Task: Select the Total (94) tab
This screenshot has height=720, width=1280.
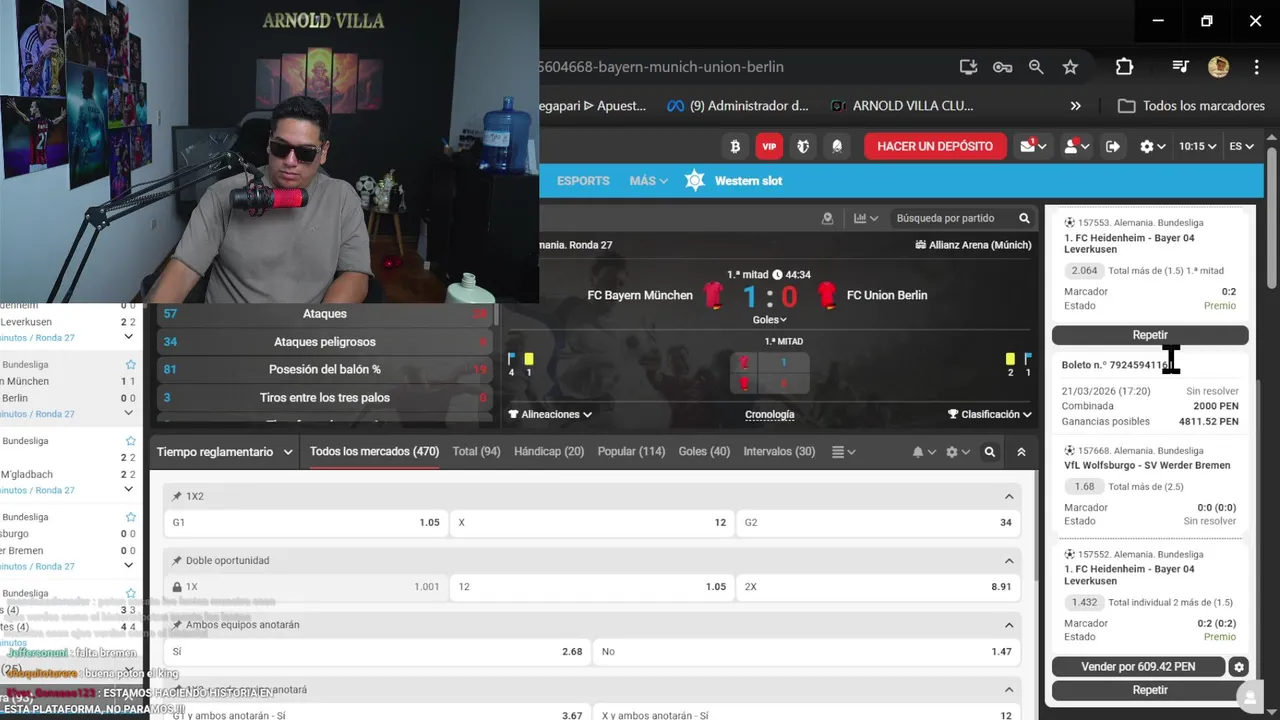Action: [x=476, y=452]
